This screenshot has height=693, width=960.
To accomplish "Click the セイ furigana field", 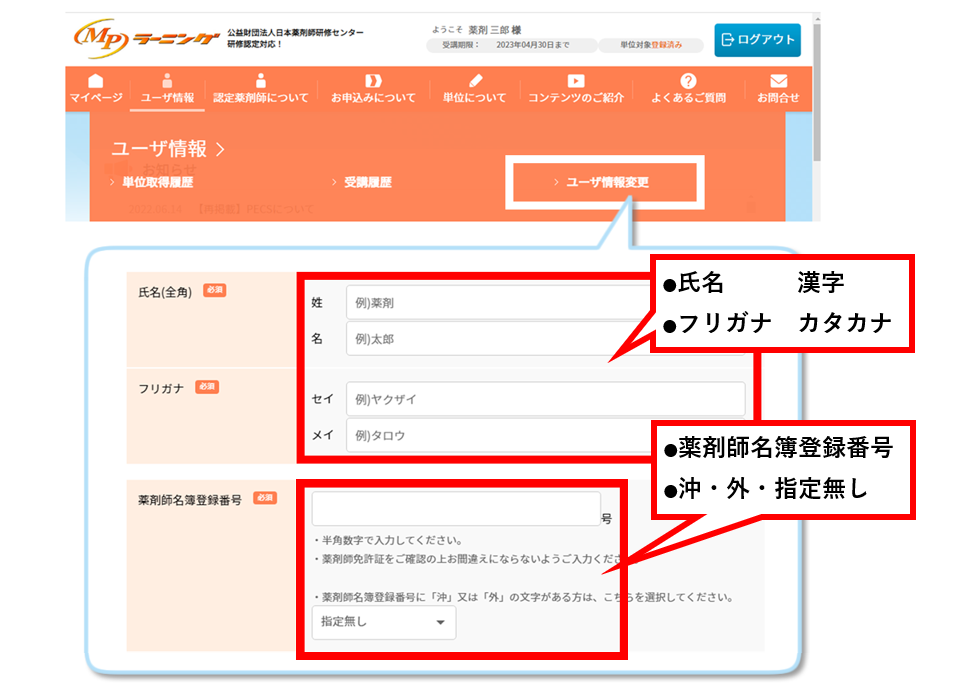I will [x=545, y=399].
